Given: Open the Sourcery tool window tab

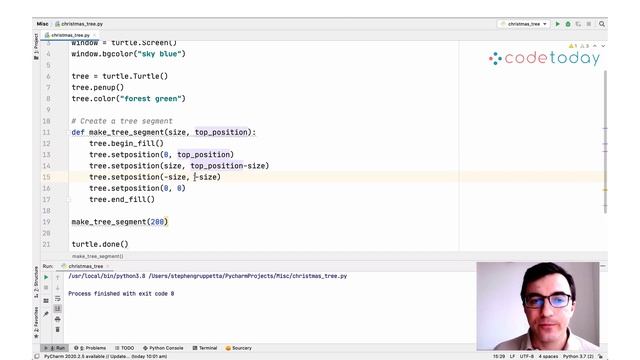Looking at the screenshot, I should [x=239, y=348].
